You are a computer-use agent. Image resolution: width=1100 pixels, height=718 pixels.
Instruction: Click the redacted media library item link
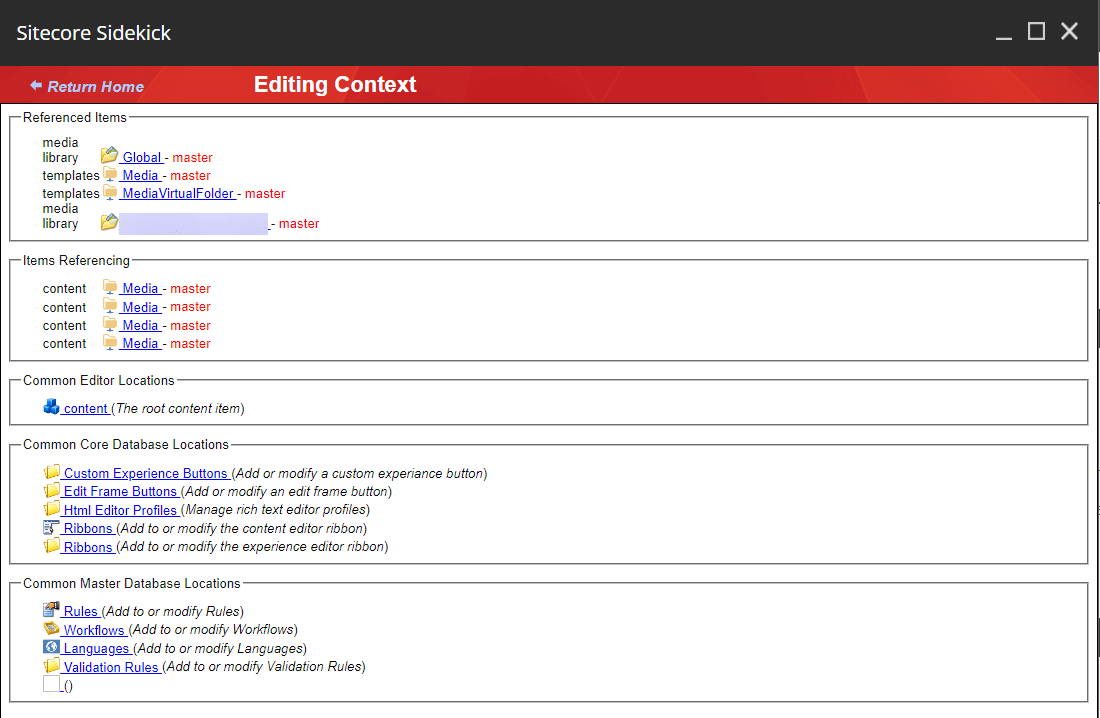[193, 224]
